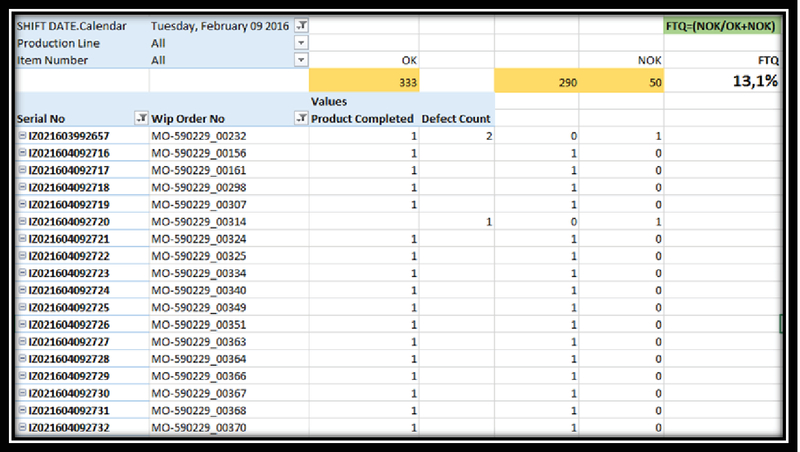Collapse serial row IZ021604092725

tap(22, 307)
